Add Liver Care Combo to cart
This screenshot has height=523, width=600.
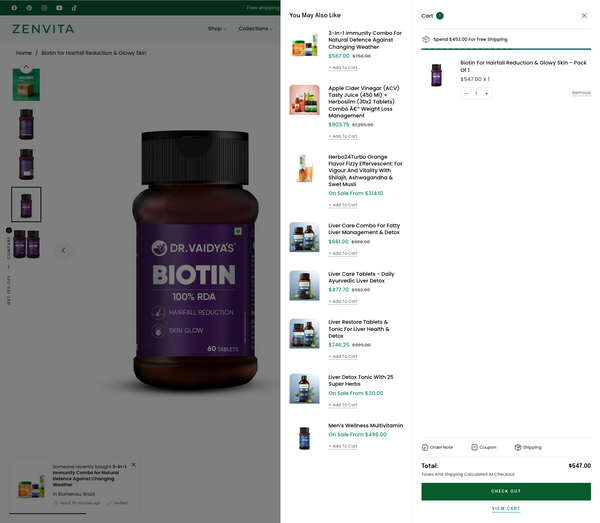coord(343,253)
